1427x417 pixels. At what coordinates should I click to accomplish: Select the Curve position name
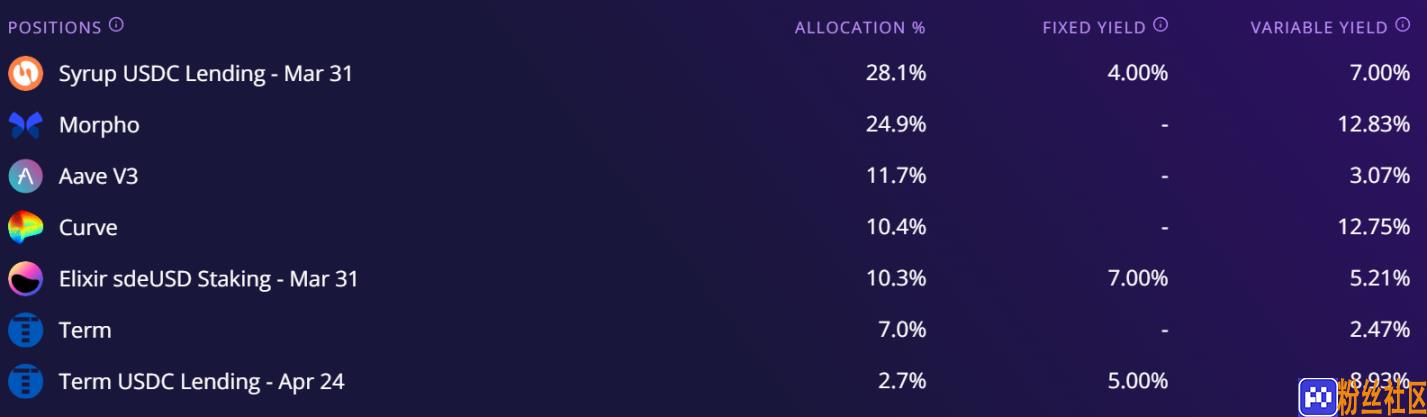click(x=88, y=228)
